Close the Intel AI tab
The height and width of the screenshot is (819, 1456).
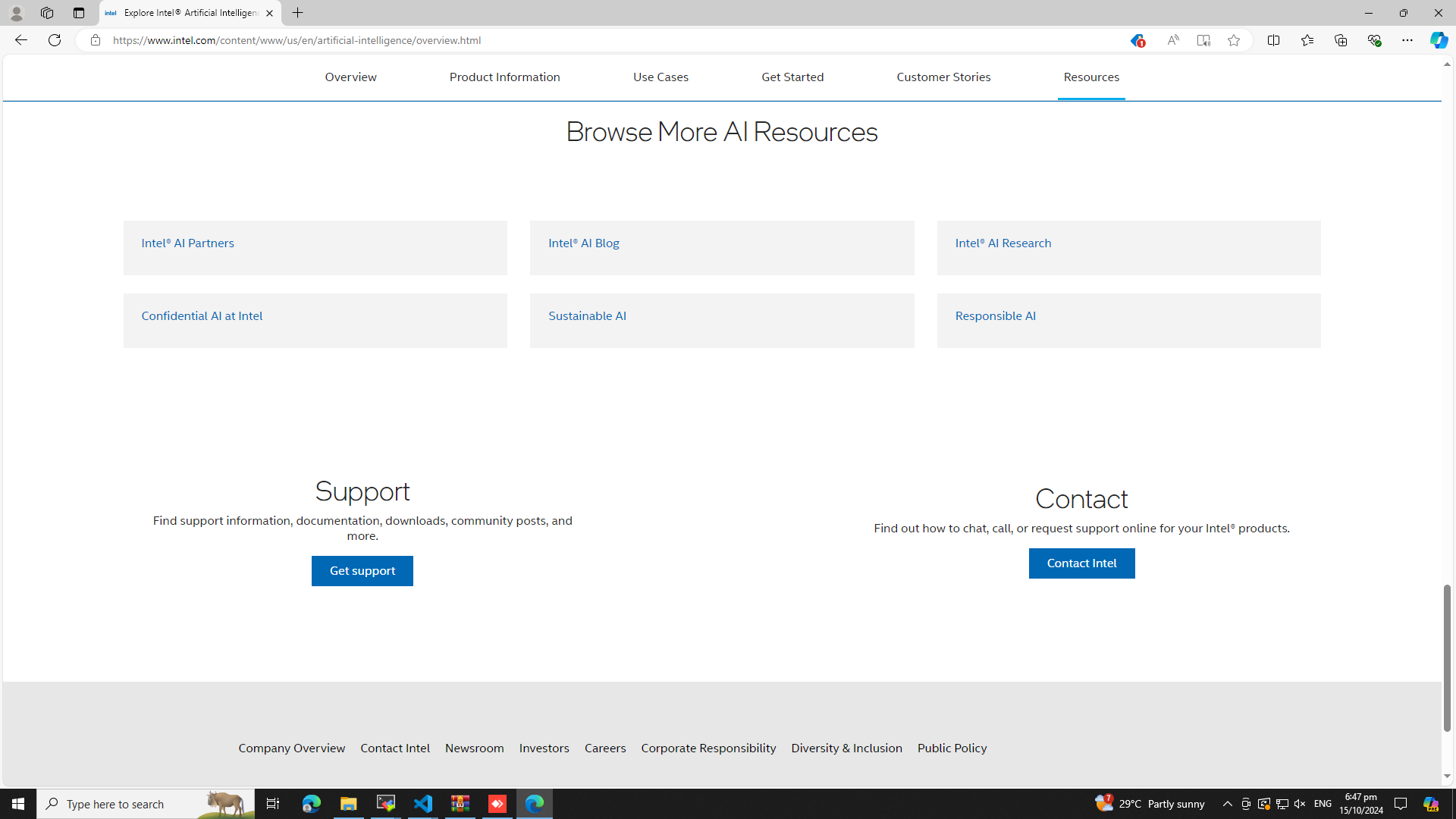269,13
